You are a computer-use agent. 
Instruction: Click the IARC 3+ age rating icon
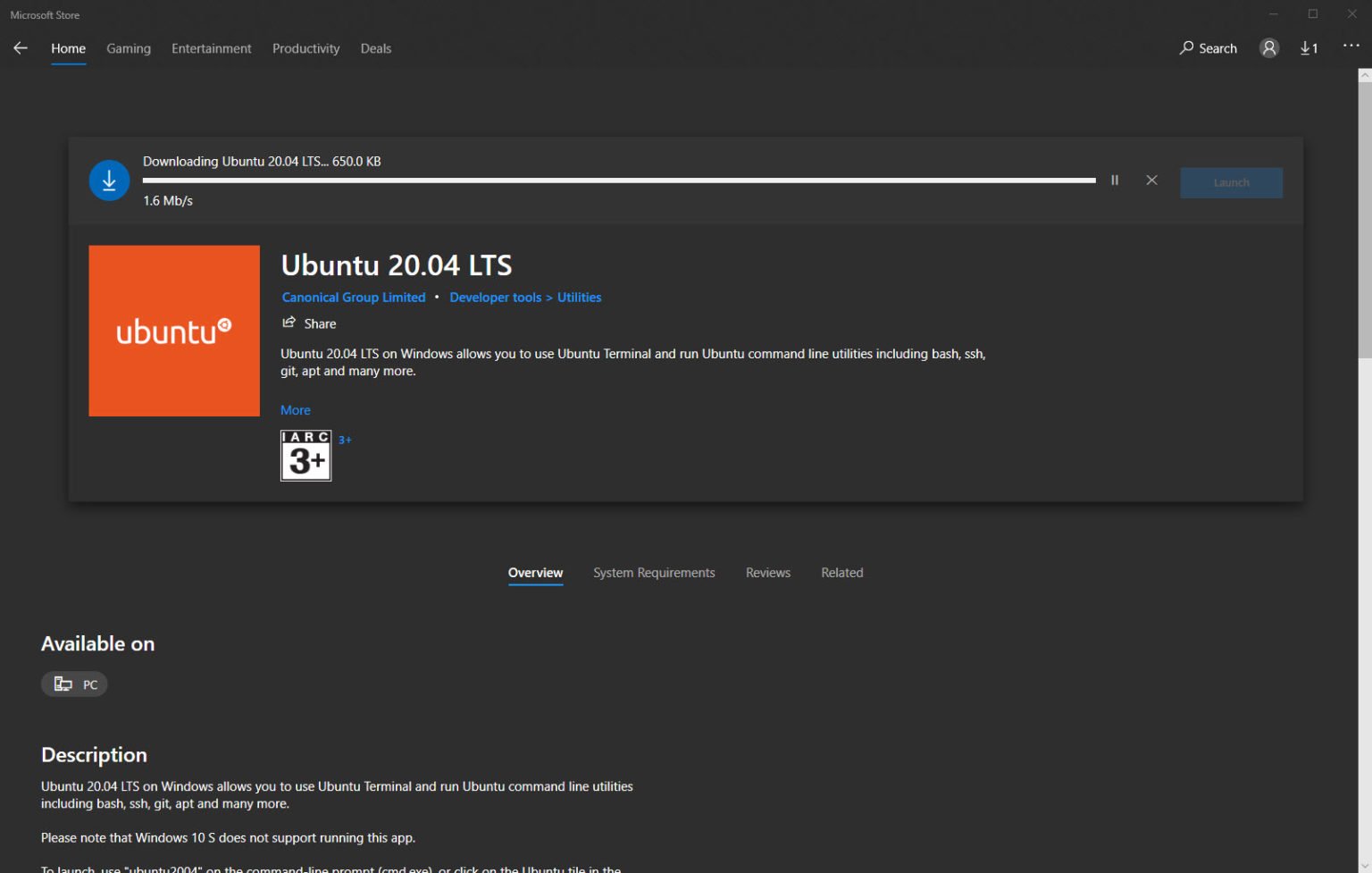point(305,456)
